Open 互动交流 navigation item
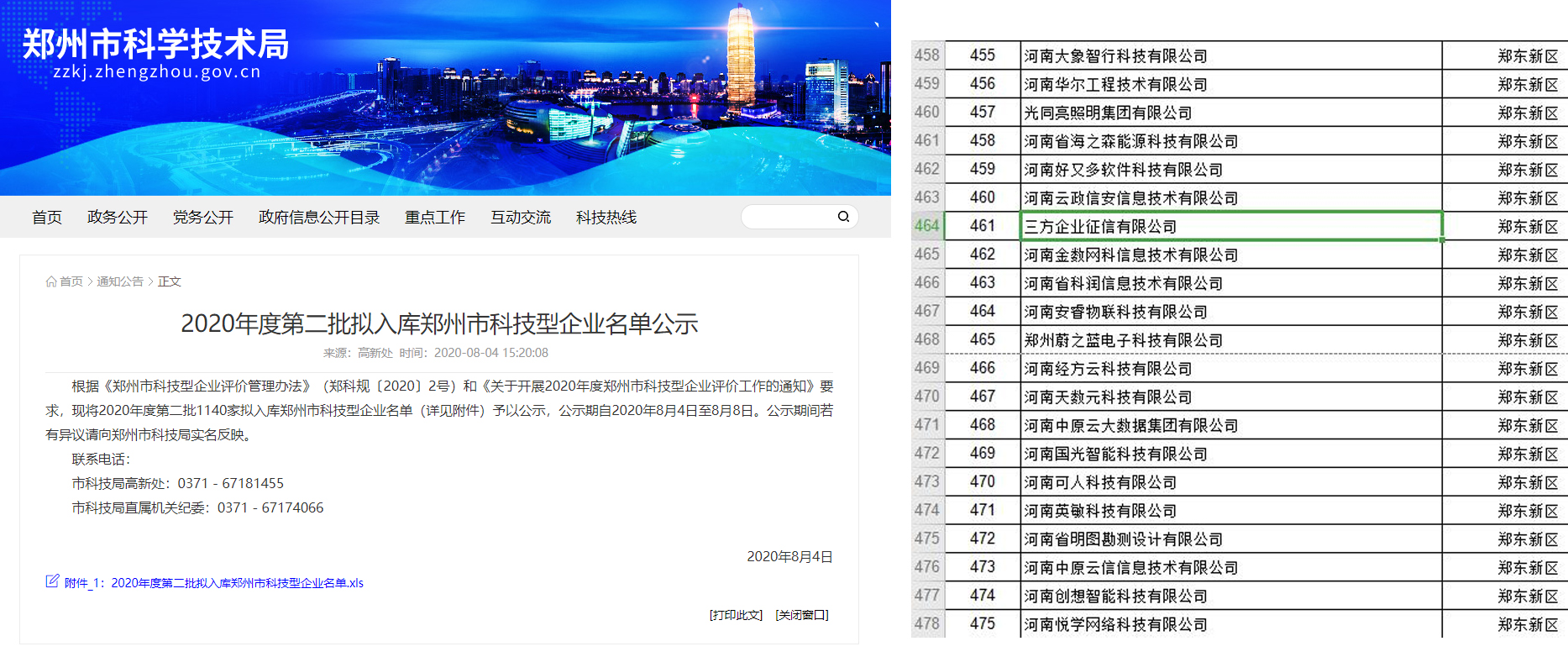Viewport: 1568px width, 657px height. click(521, 218)
